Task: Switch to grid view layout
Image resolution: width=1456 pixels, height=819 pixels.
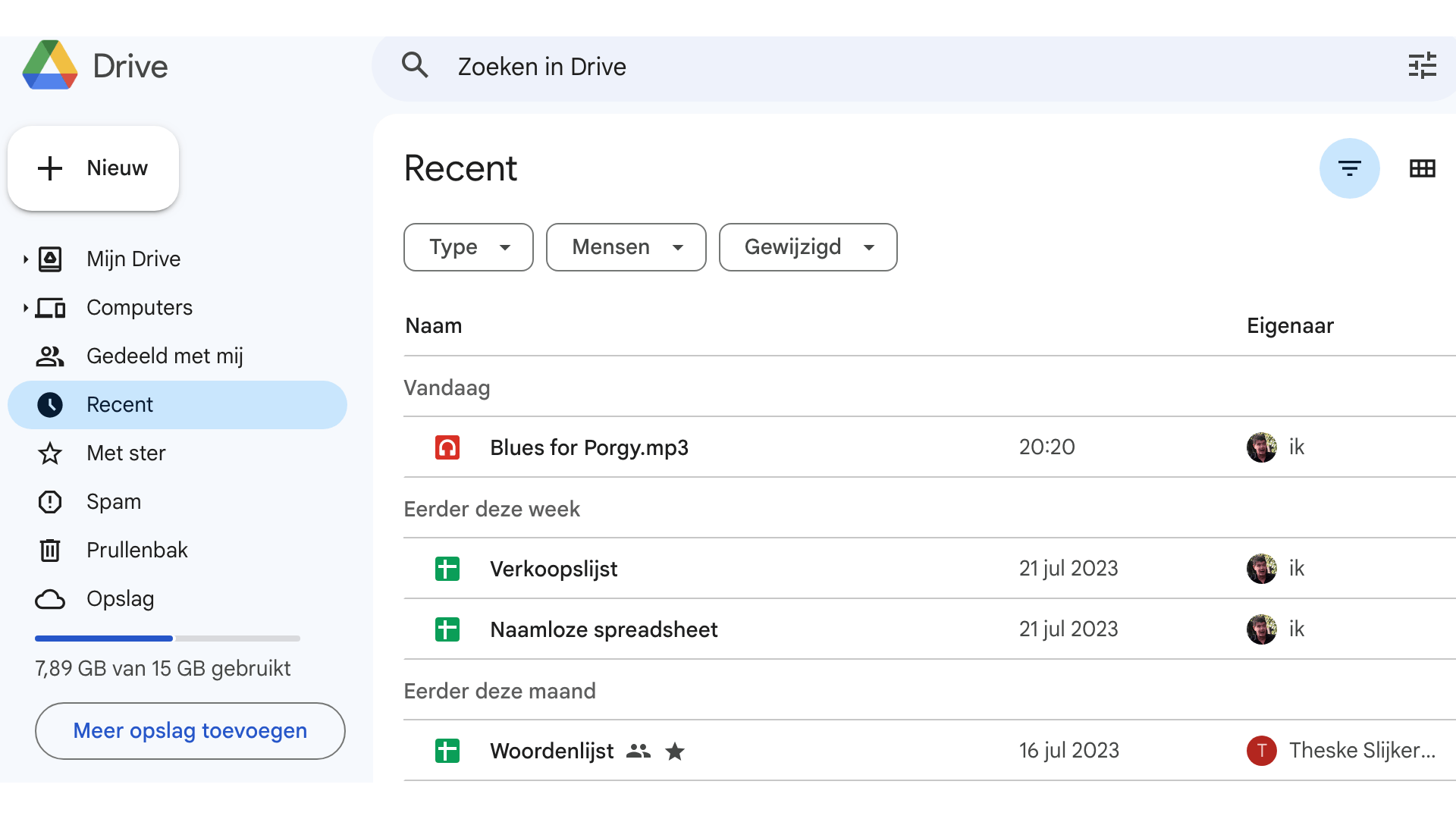Action: click(x=1423, y=168)
